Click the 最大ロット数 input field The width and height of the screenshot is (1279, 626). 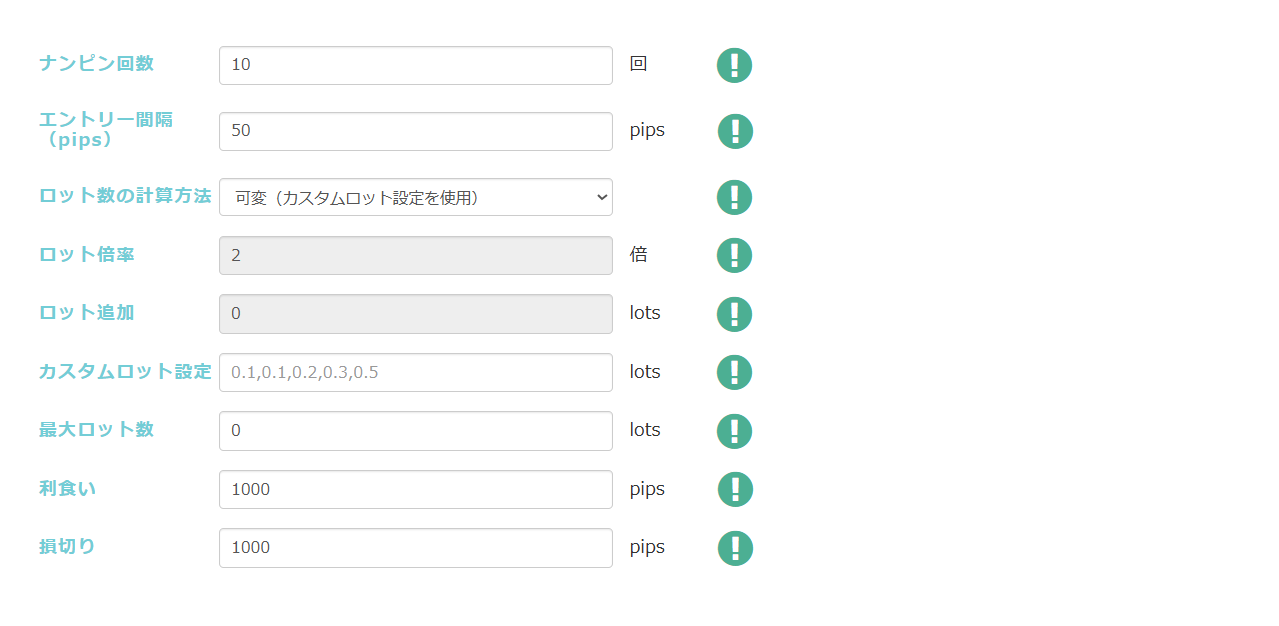tap(416, 431)
